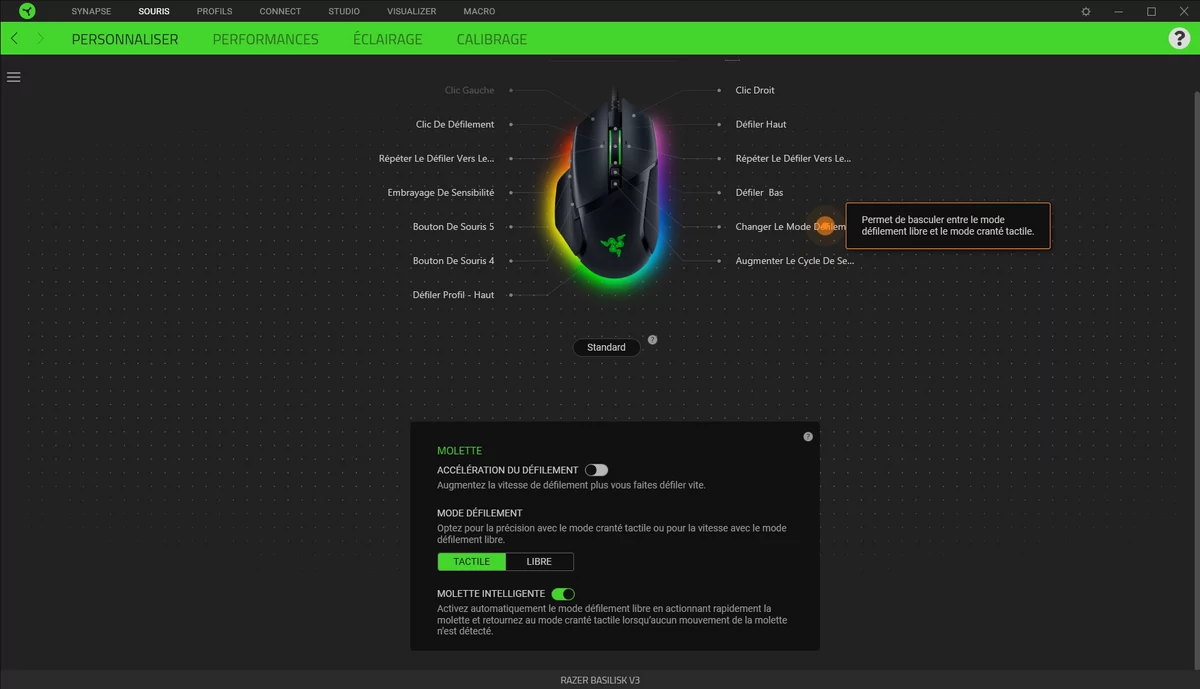Click the help icon in Molette panel

click(808, 437)
